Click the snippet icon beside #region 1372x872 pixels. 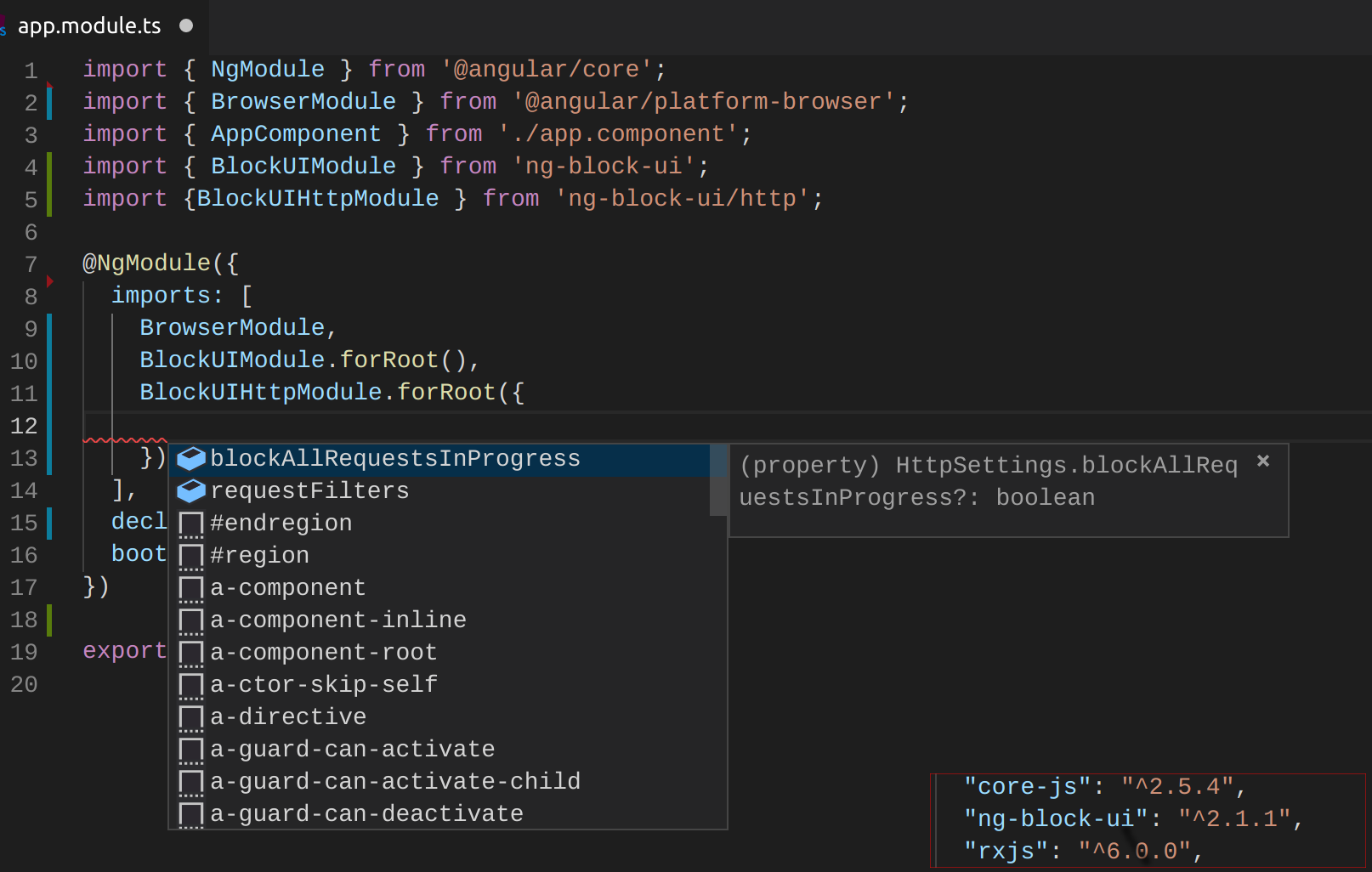tap(190, 555)
